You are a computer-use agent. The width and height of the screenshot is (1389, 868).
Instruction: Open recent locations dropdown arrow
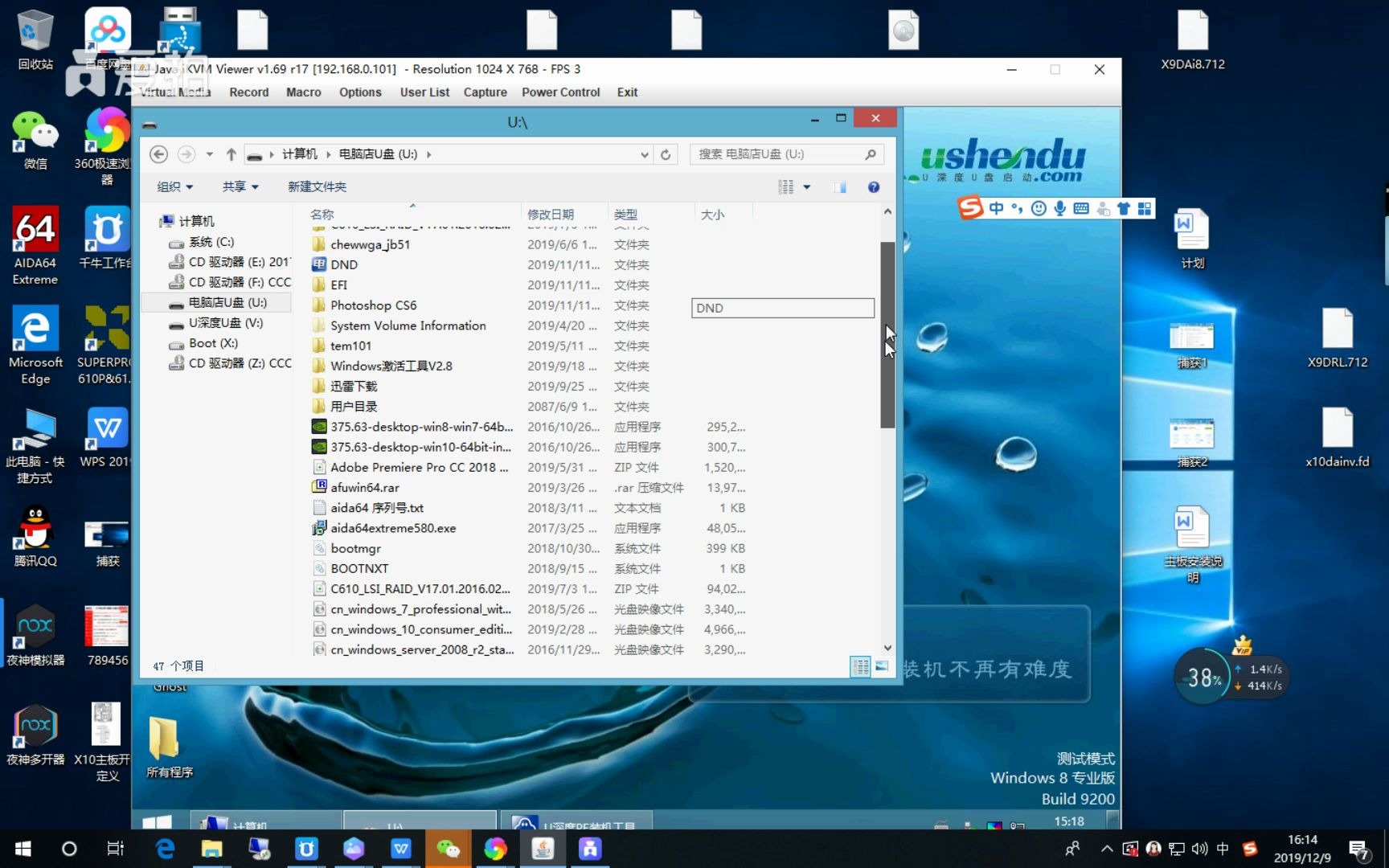click(x=209, y=154)
